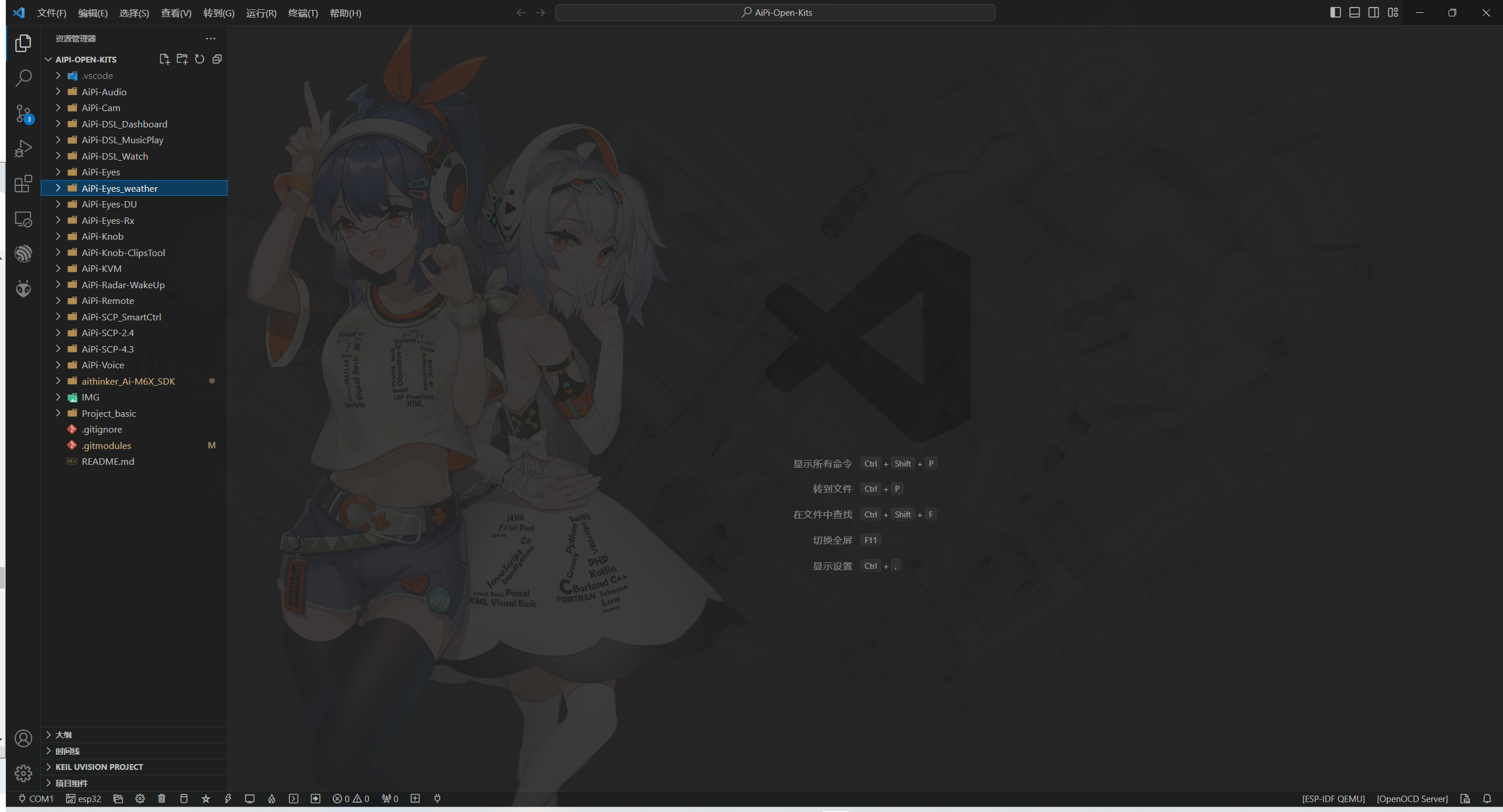Expand the AiPi-Cam folder
1503x812 pixels.
click(134, 108)
